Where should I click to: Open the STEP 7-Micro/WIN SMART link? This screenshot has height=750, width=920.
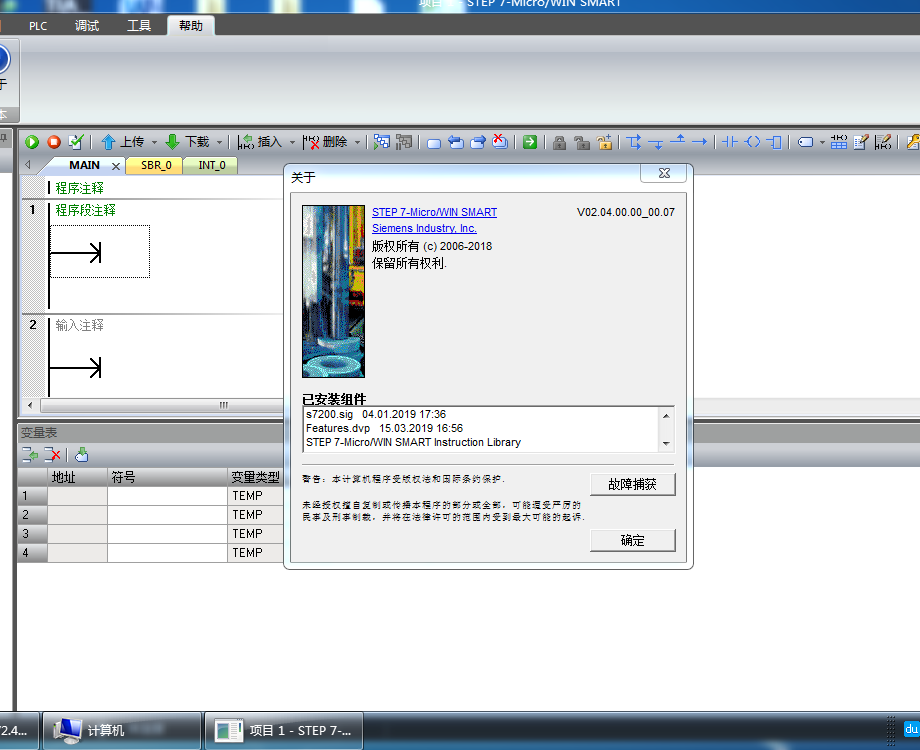pyautogui.click(x=434, y=212)
